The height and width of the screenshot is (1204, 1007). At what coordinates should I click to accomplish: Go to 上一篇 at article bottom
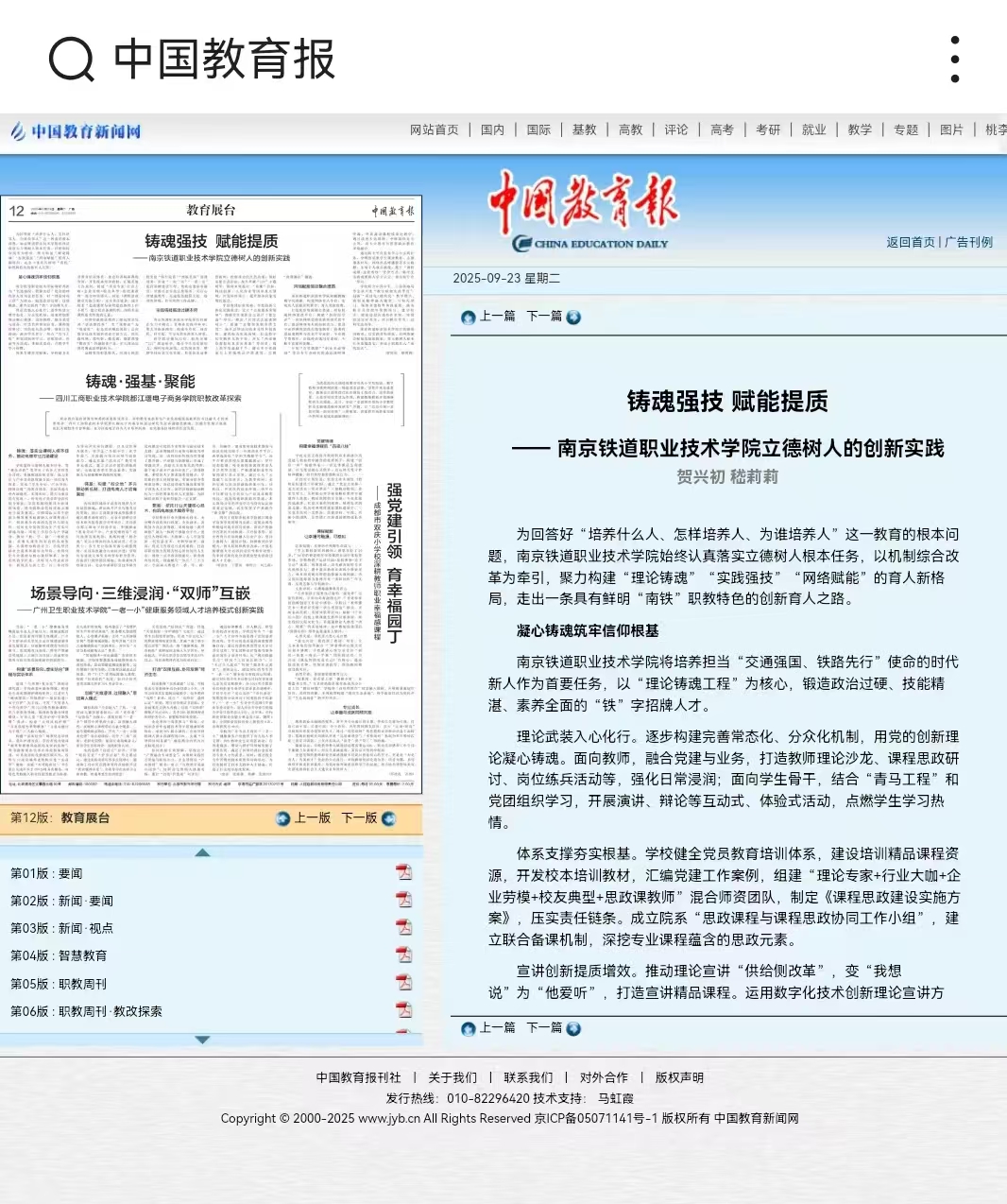pos(498,1027)
